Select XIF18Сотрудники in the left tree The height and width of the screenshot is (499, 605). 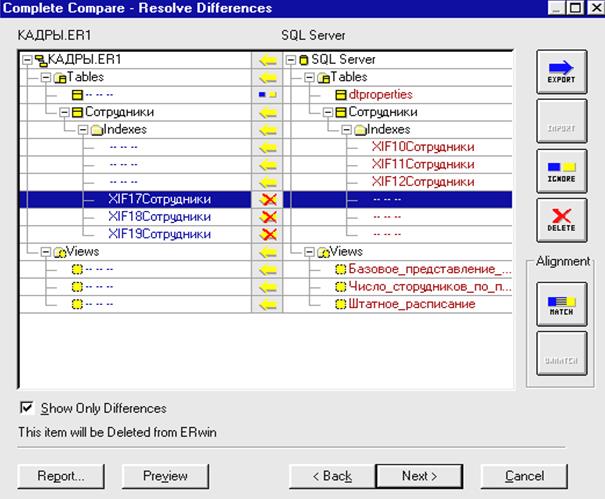click(x=160, y=217)
